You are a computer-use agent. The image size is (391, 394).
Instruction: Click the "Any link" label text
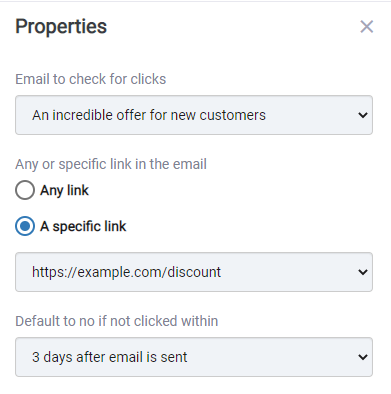pyautogui.click(x=64, y=190)
